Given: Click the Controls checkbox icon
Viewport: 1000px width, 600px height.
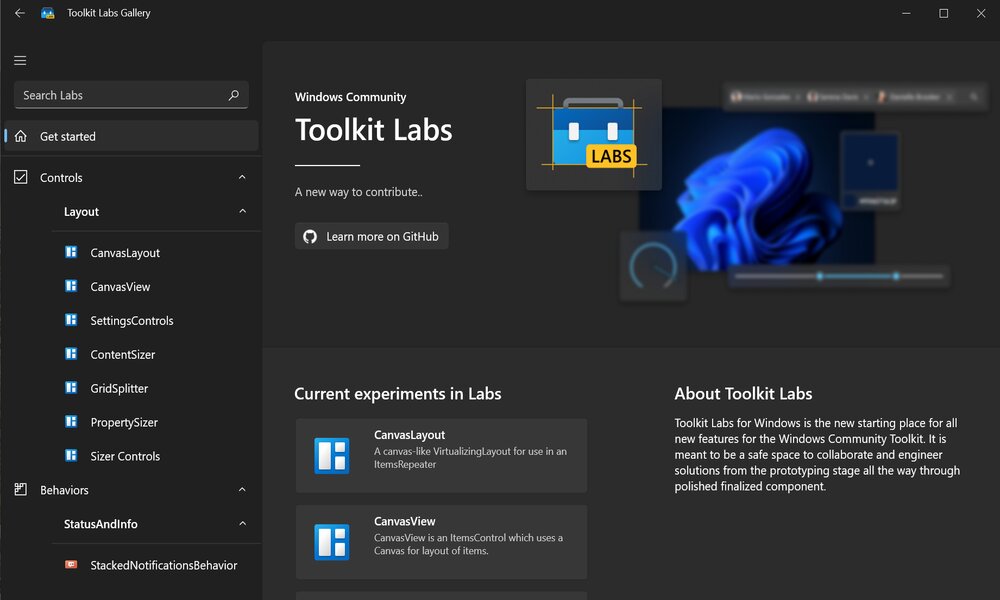Looking at the screenshot, I should 21,177.
